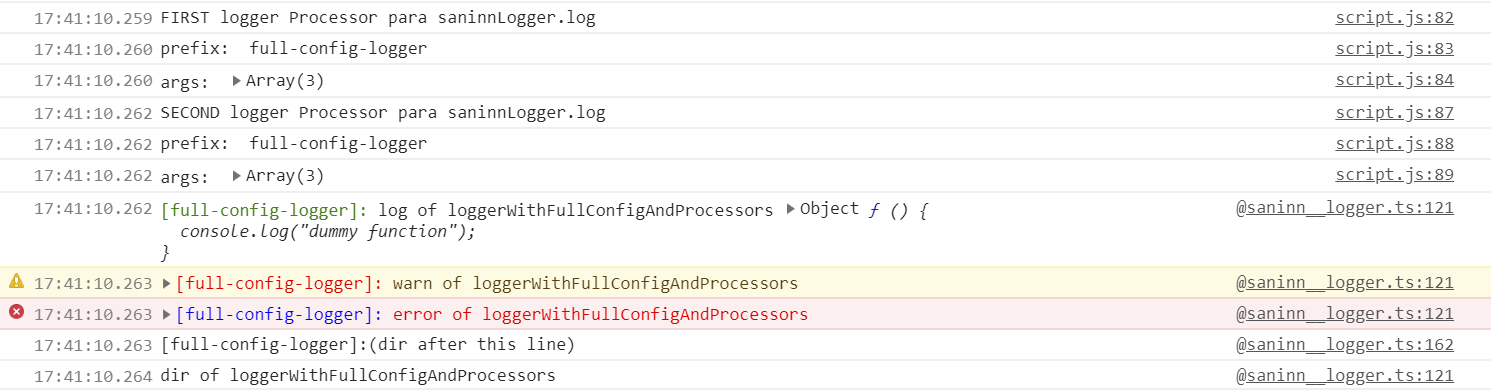The width and height of the screenshot is (1491, 391).
Task: Open source link on the warn row
Action: point(1345,283)
